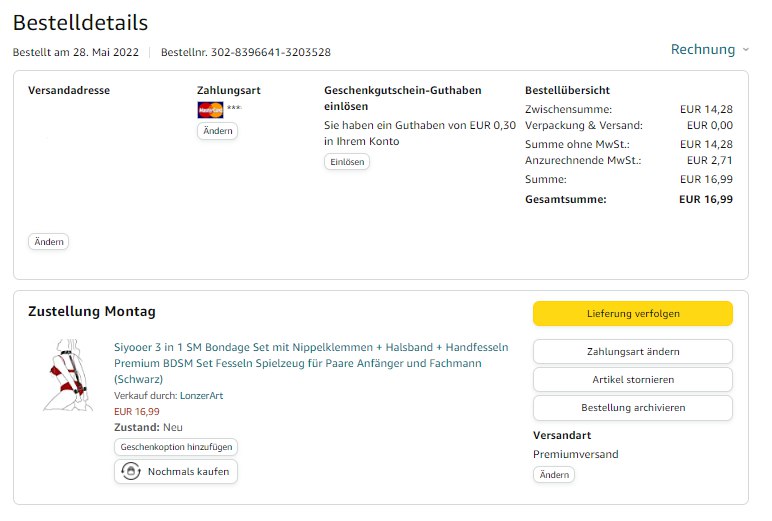Track delivery with Lieferung verfolgen
This screenshot has width=772, height=521.
[x=632, y=314]
